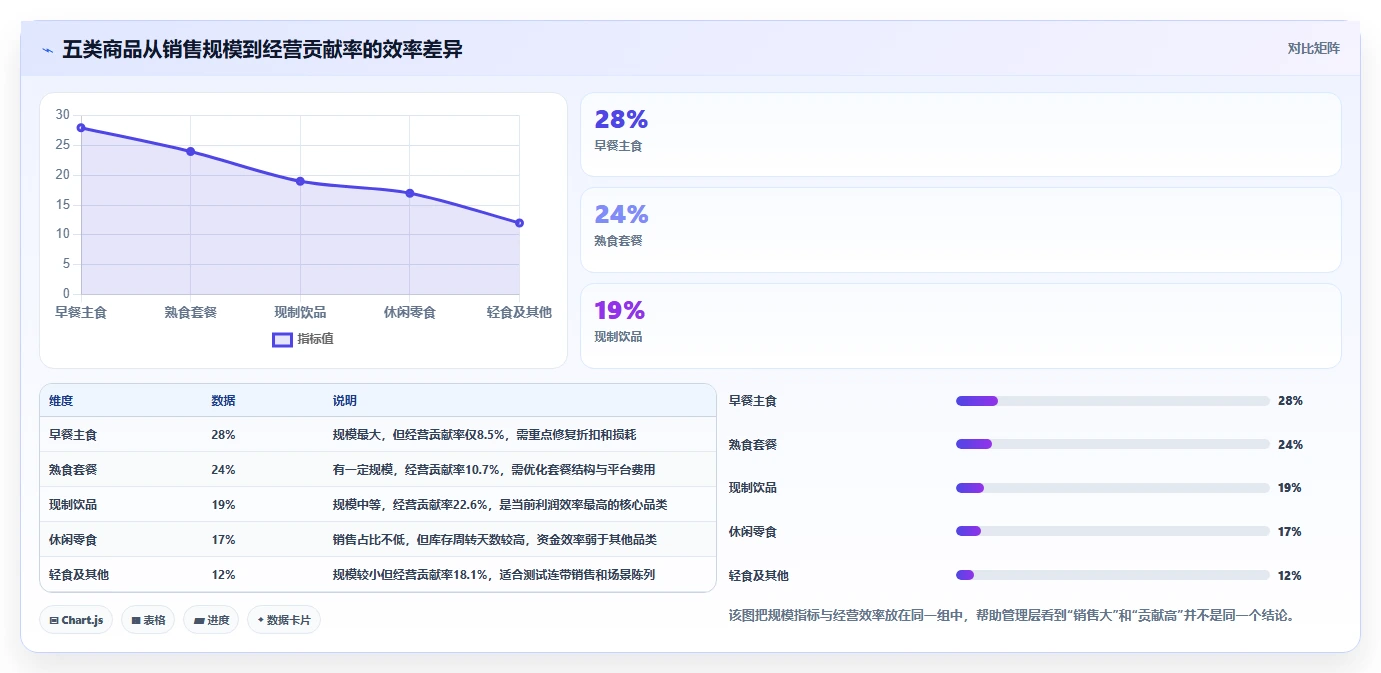
Task: Click the 早餐主食 cell in the table
Action: (x=73, y=435)
